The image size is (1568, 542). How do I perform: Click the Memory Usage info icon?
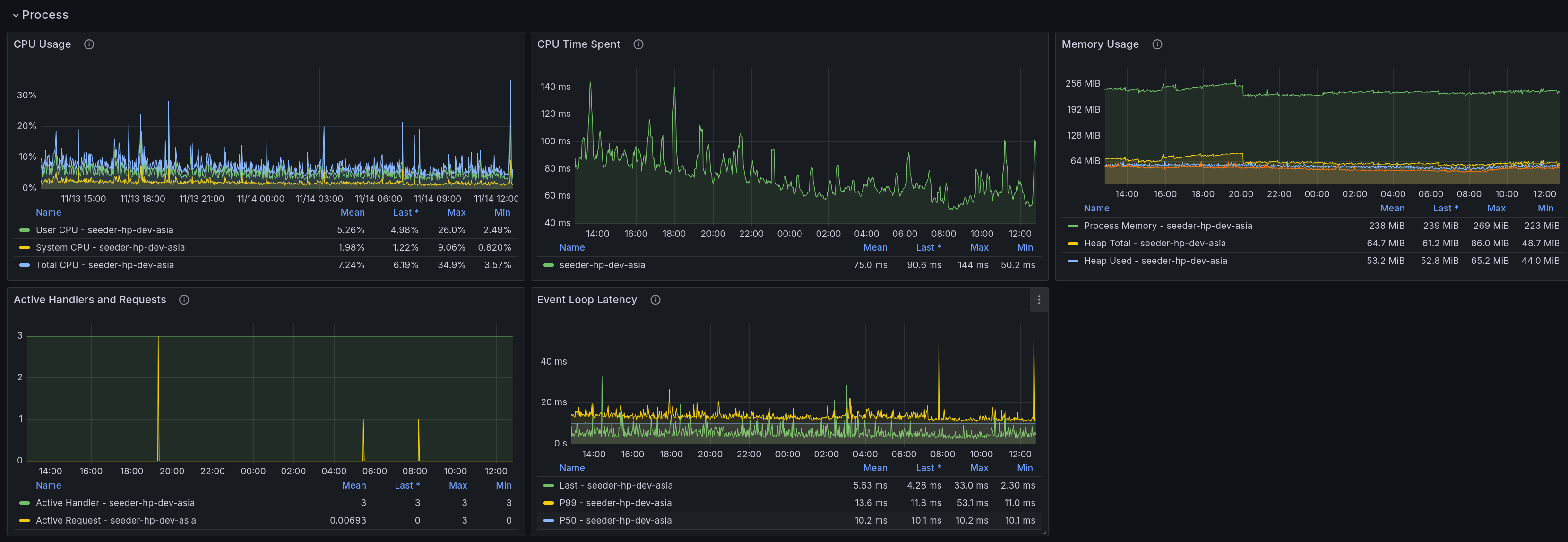click(x=1156, y=44)
